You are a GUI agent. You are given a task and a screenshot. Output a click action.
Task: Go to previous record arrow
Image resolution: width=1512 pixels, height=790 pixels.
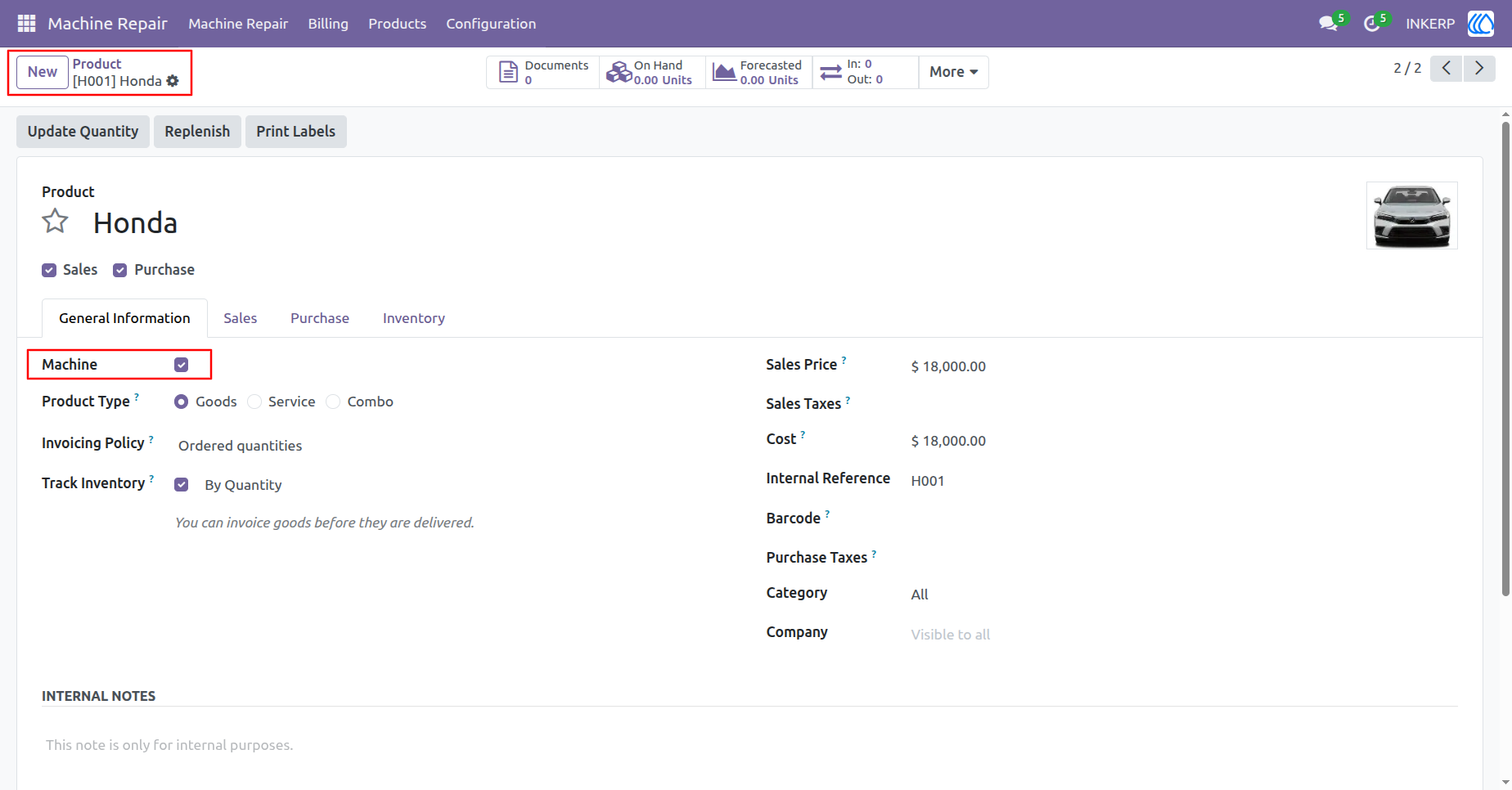point(1447,68)
